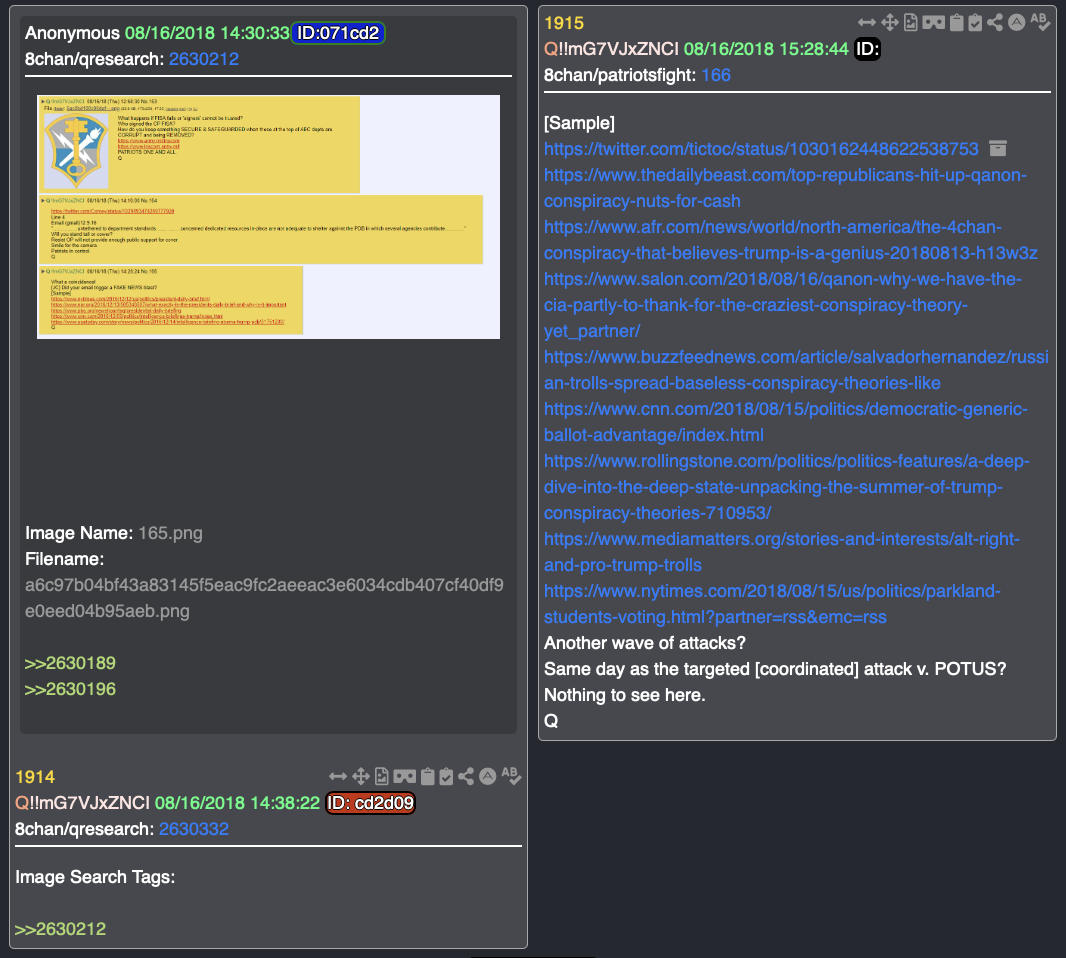Click clipboard checkmark icon in post 1915
The image size is (1066, 958).
975,22
